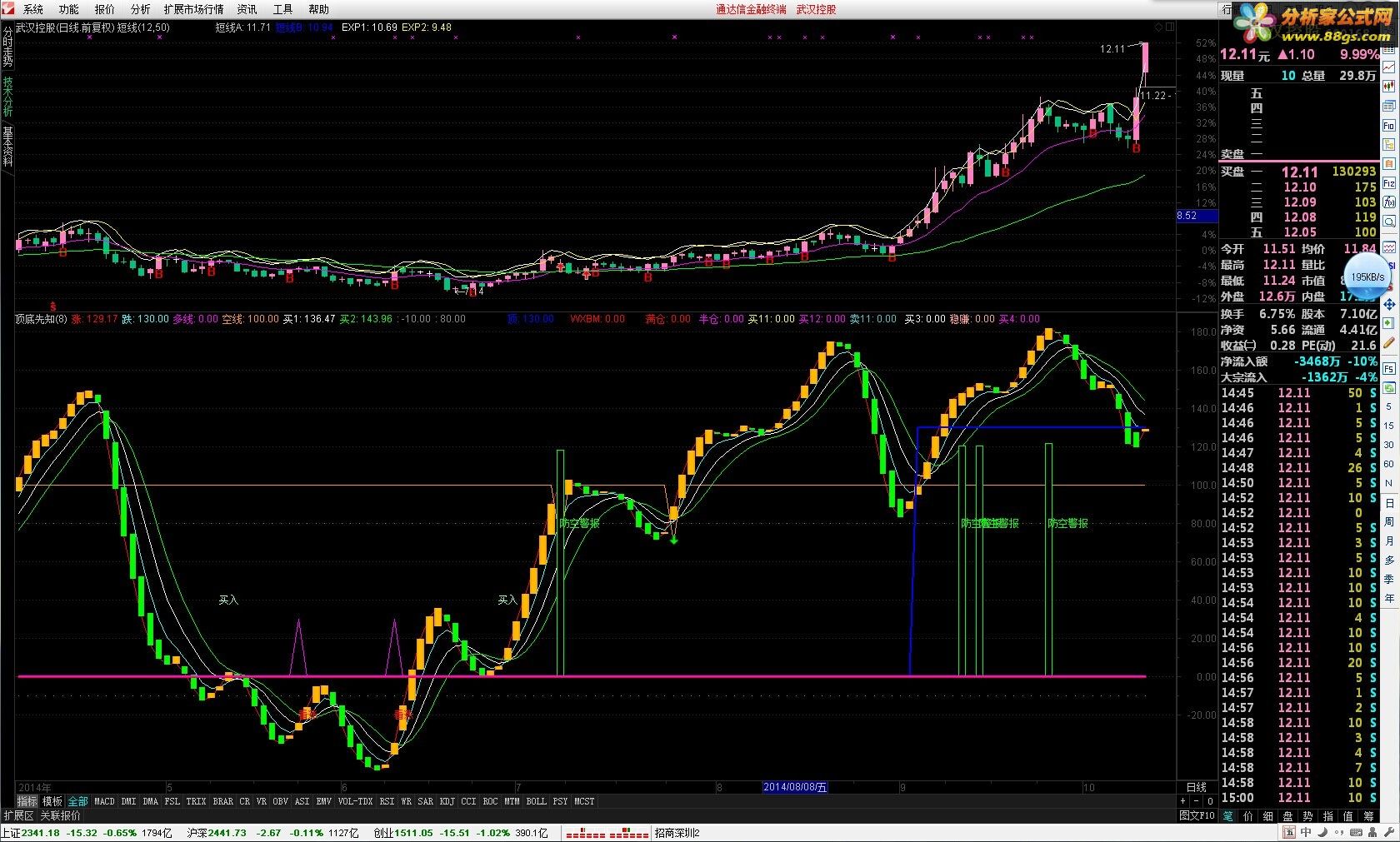This screenshot has width=1400, height=842.
Task: Click the IME wrench settings icon
Action: pyautogui.click(x=1389, y=831)
